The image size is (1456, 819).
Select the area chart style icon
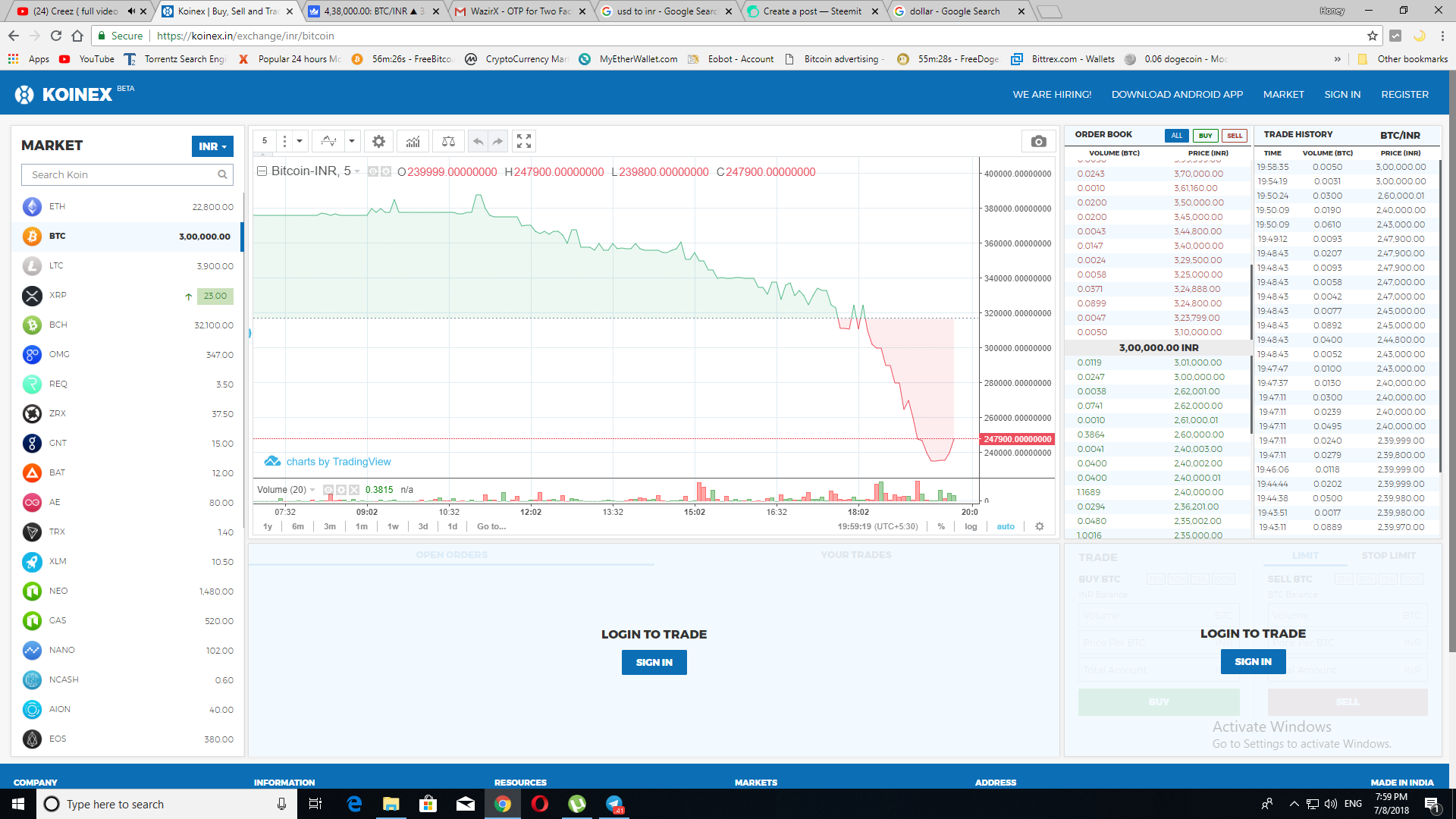(x=328, y=141)
